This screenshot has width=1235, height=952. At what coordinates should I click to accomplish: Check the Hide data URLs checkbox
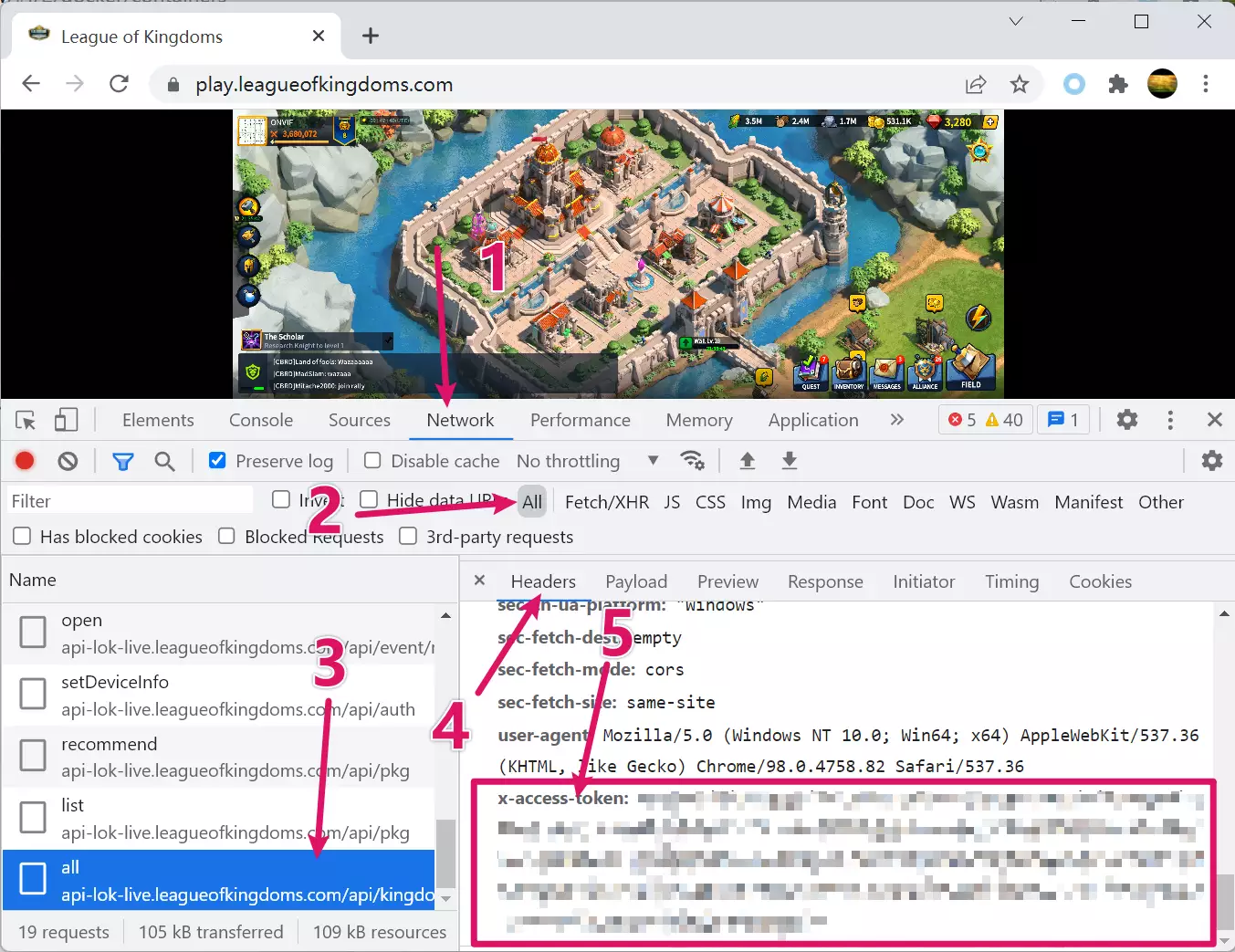coord(369,499)
